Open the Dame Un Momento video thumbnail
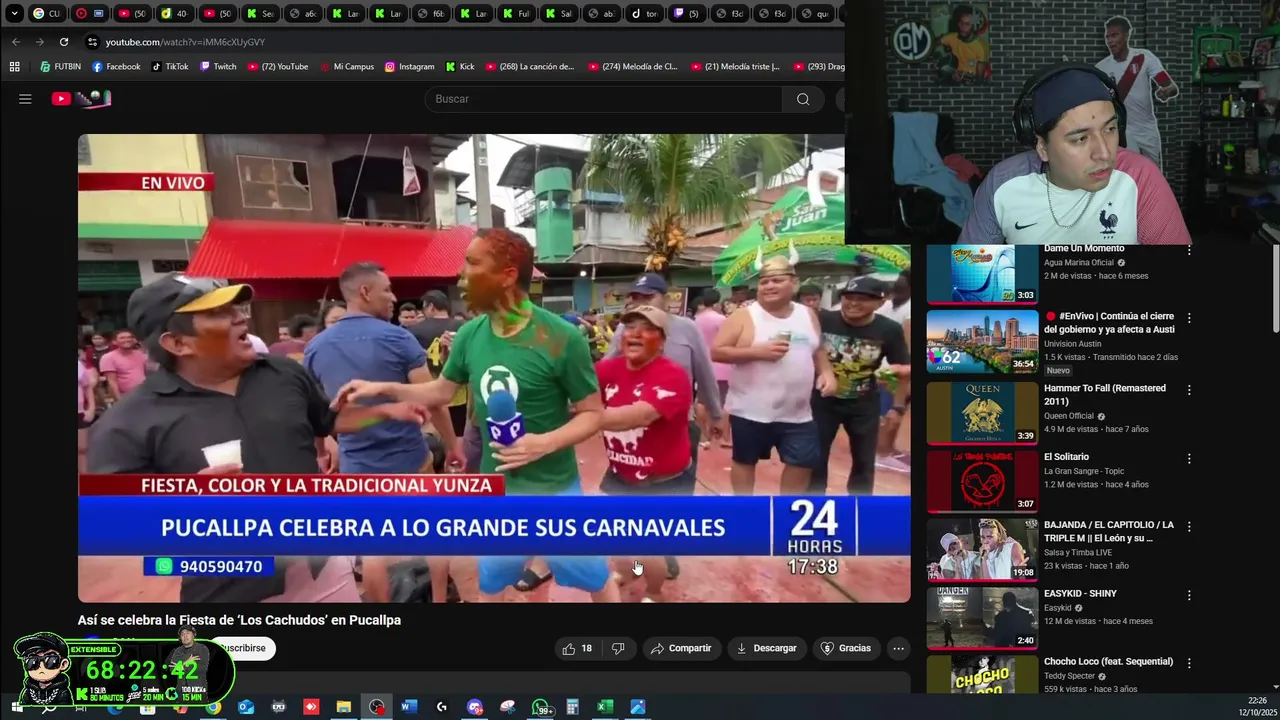Image resolution: width=1280 pixels, height=720 pixels. click(x=983, y=273)
